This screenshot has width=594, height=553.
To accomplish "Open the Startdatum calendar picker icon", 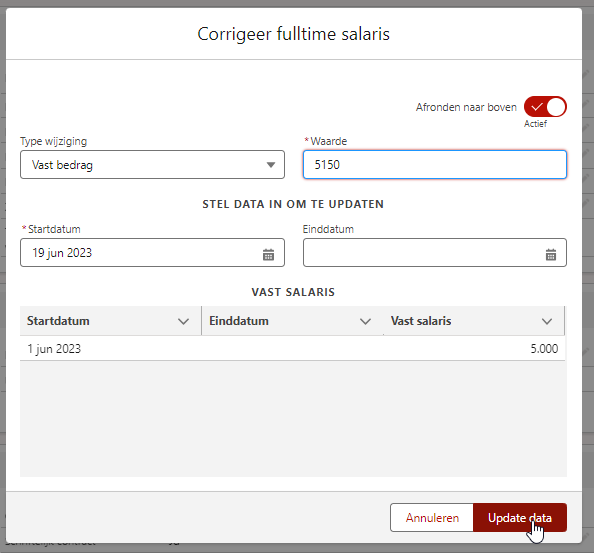I will (268, 255).
